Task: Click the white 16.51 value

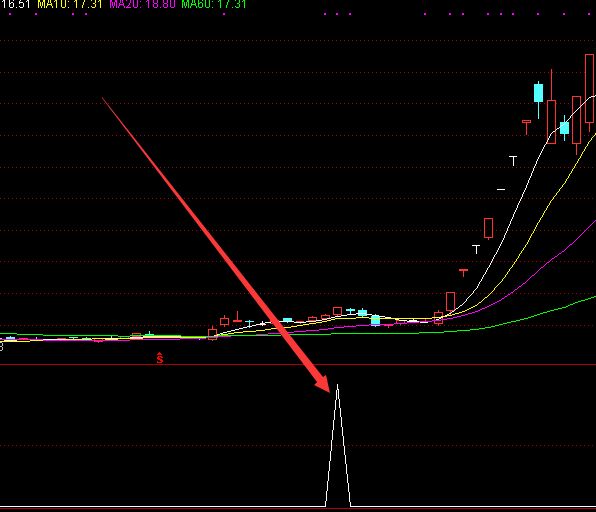Action: [15, 4]
